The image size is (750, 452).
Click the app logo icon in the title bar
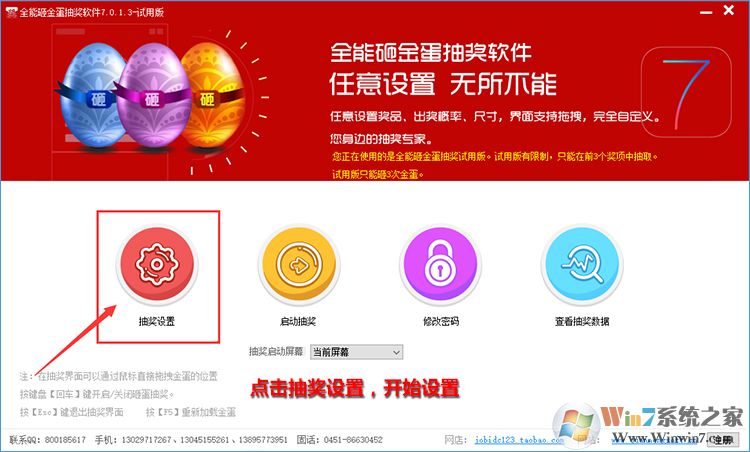11,12
